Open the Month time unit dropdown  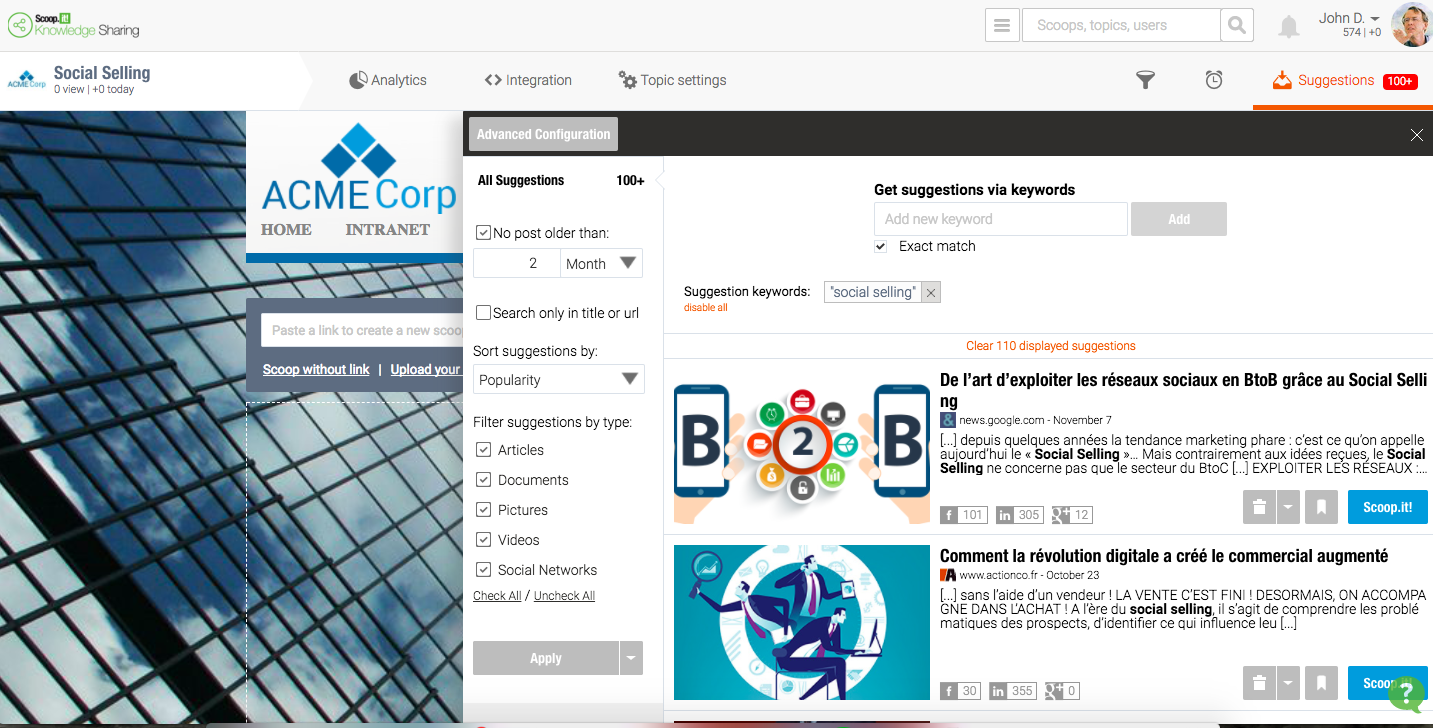(x=601, y=263)
